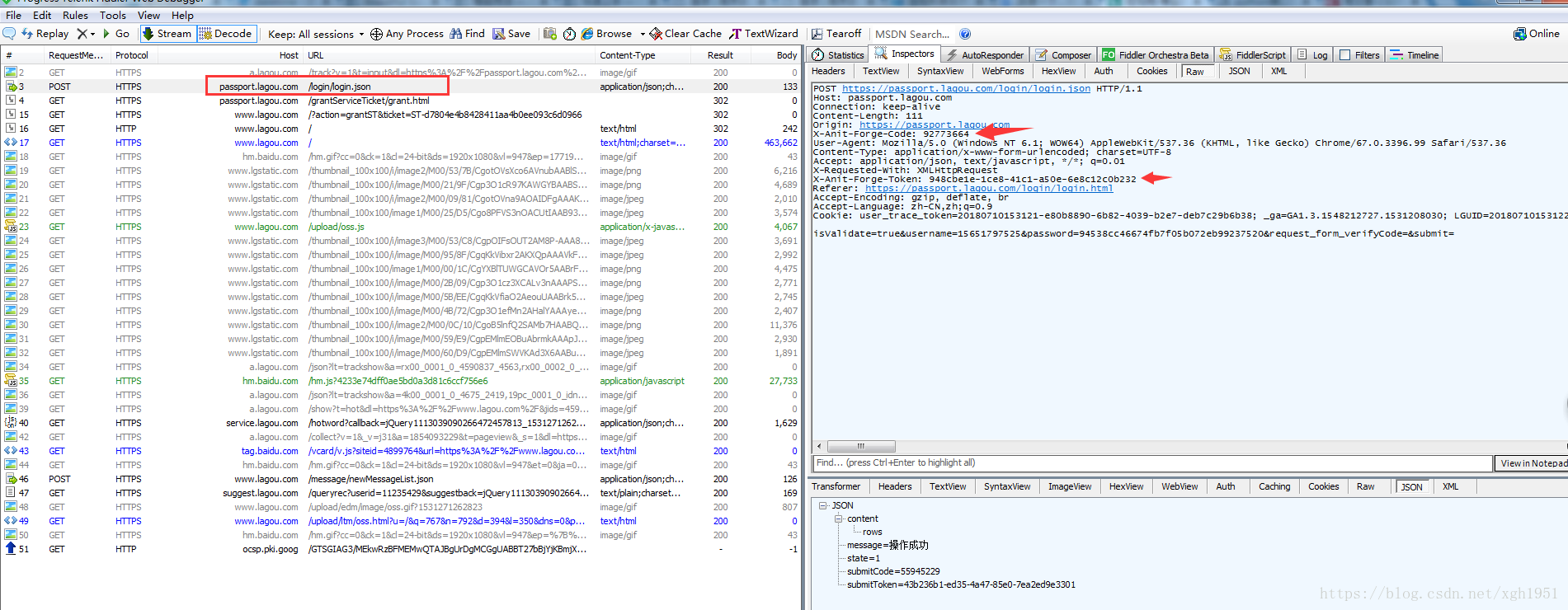Open the Log tab
Image resolution: width=1568 pixels, height=610 pixels.
pyautogui.click(x=1313, y=55)
